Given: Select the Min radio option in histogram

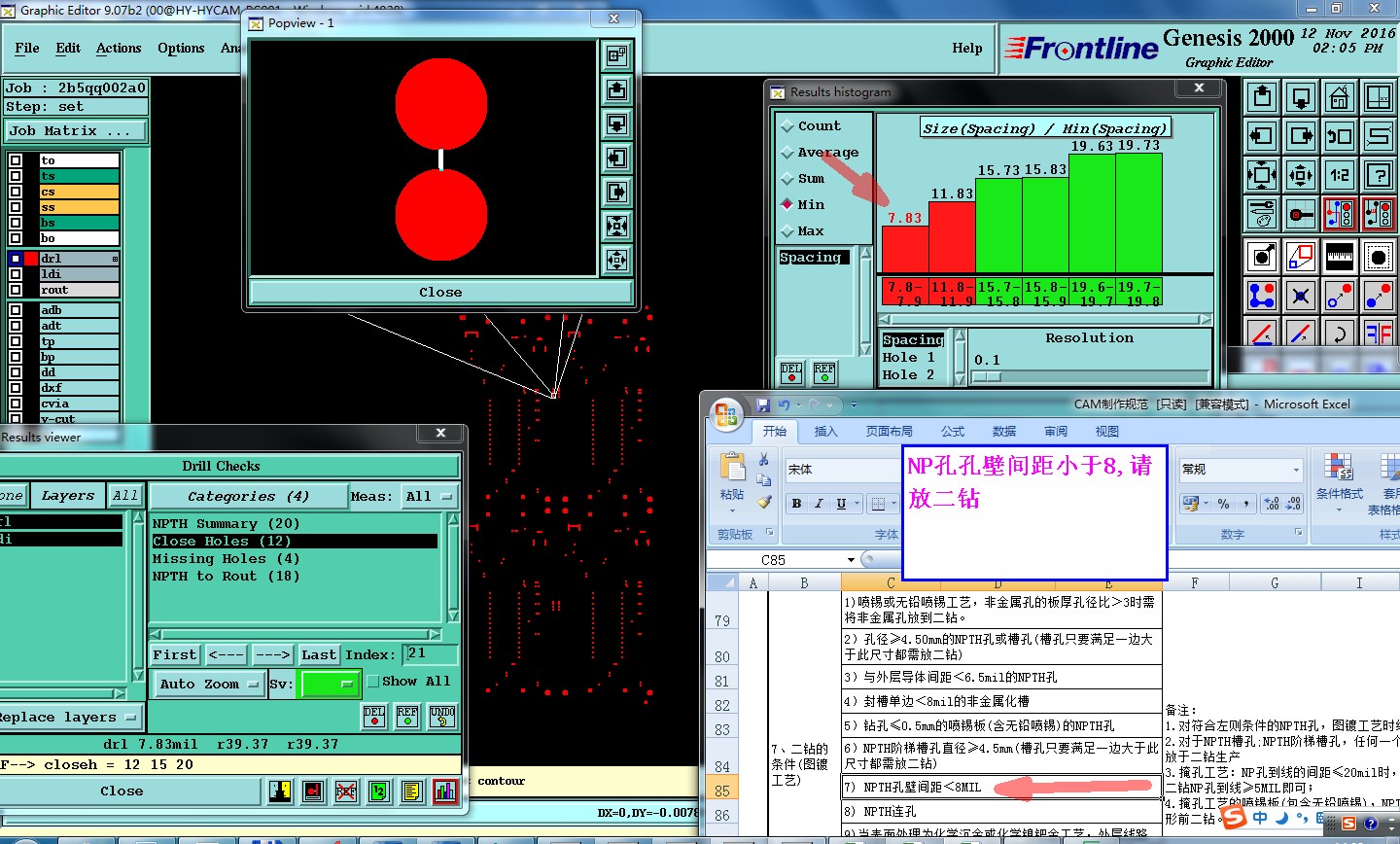Looking at the screenshot, I should [802, 205].
